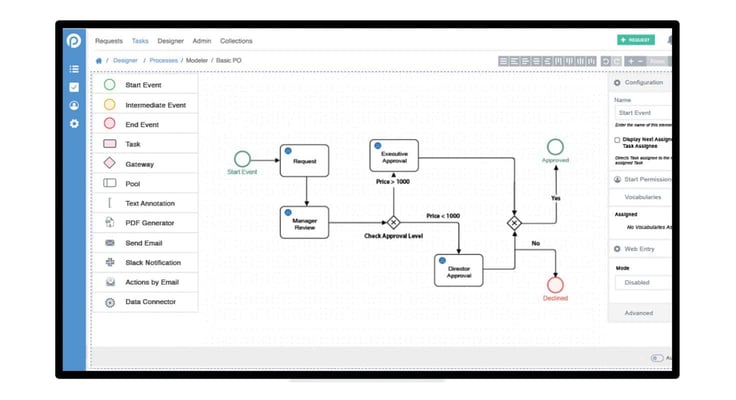The width and height of the screenshot is (736, 400).
Task: Select the Approved end event circle
Action: coord(555,147)
